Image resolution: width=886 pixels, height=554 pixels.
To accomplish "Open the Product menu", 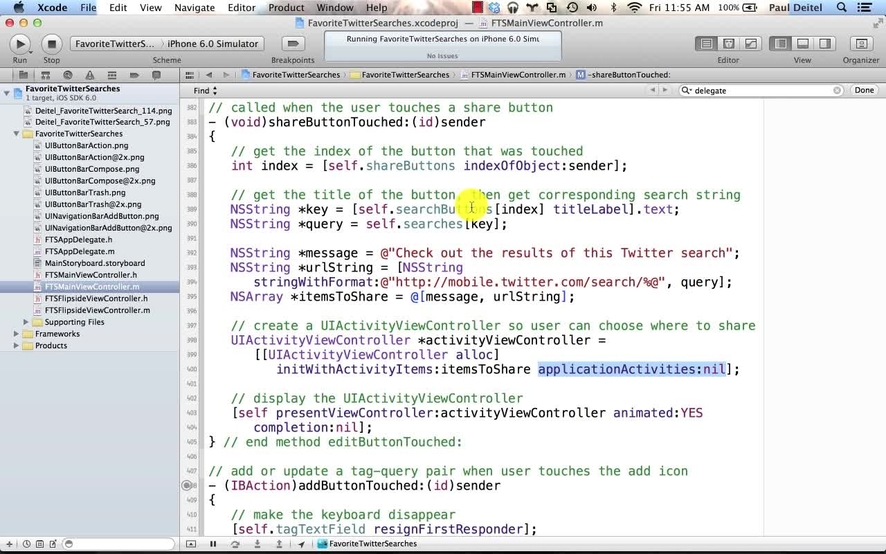I will (x=286, y=7).
